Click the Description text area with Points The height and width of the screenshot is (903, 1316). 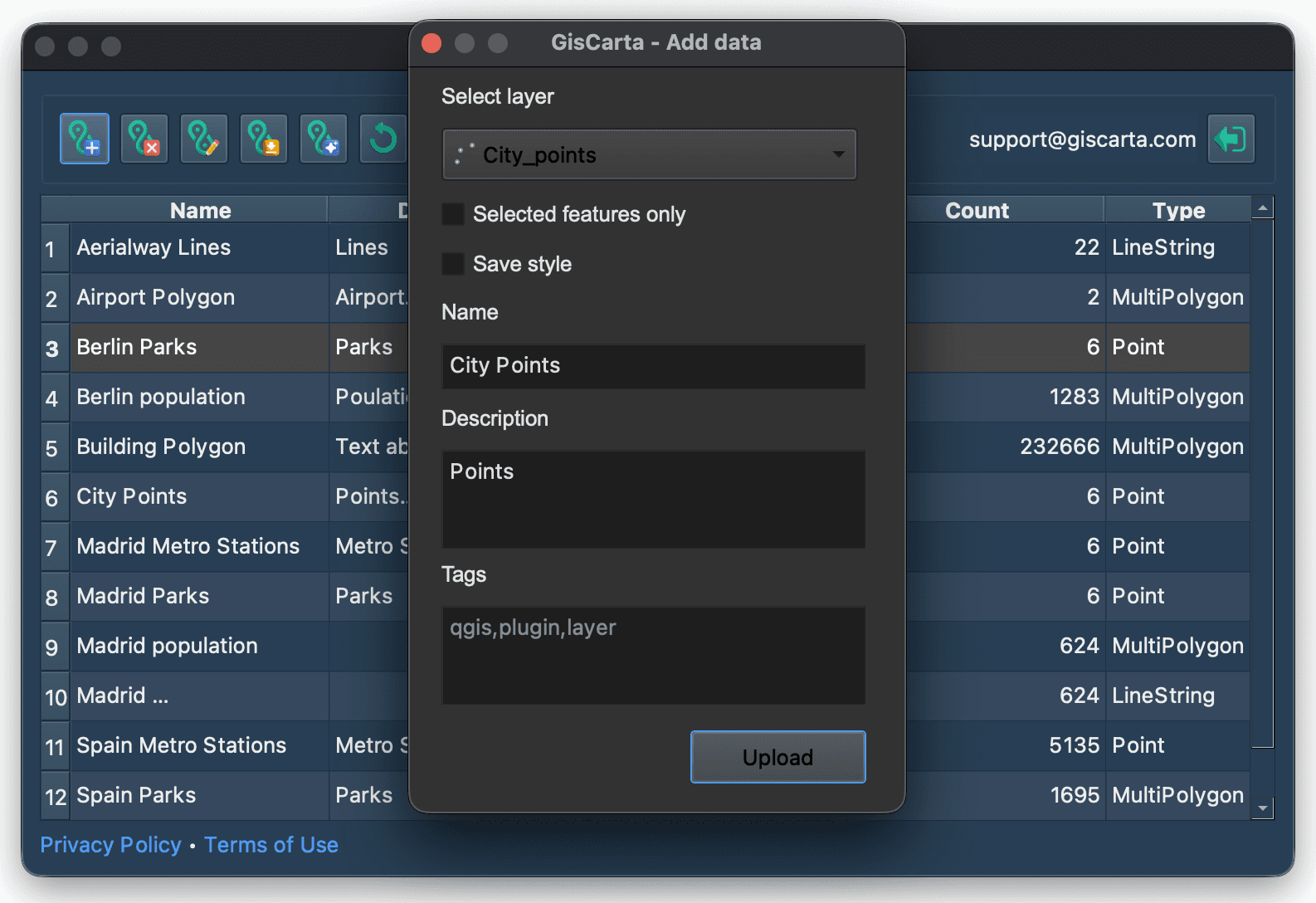pos(653,499)
